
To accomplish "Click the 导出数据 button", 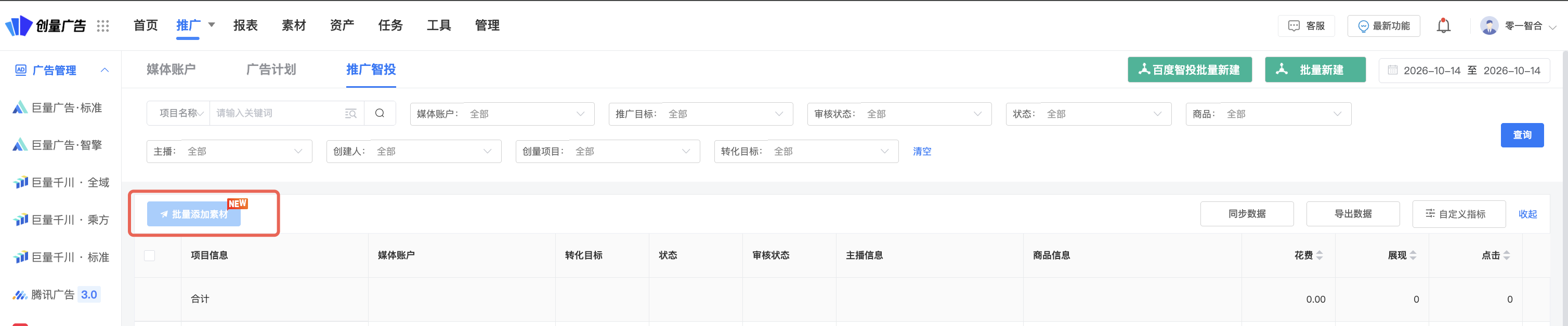I will point(1353,213).
